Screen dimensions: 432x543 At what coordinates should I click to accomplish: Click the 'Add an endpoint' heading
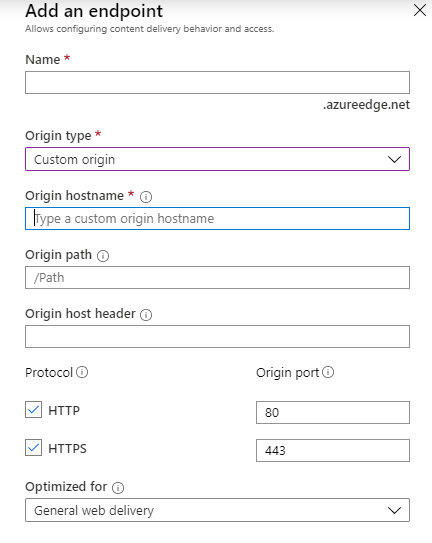coord(94,11)
